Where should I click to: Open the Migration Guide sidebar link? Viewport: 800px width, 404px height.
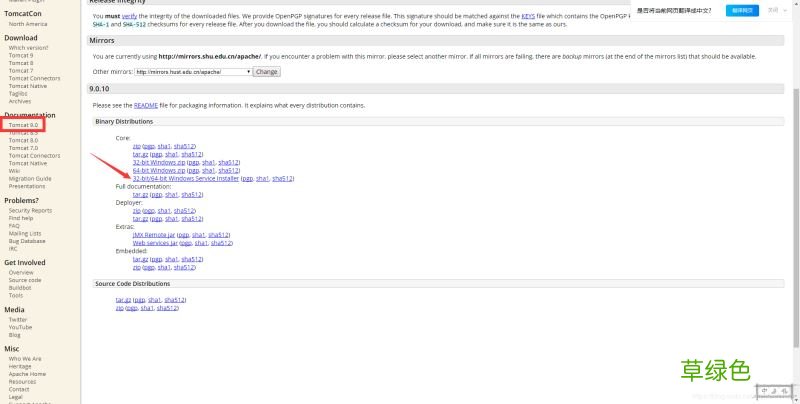pos(30,179)
